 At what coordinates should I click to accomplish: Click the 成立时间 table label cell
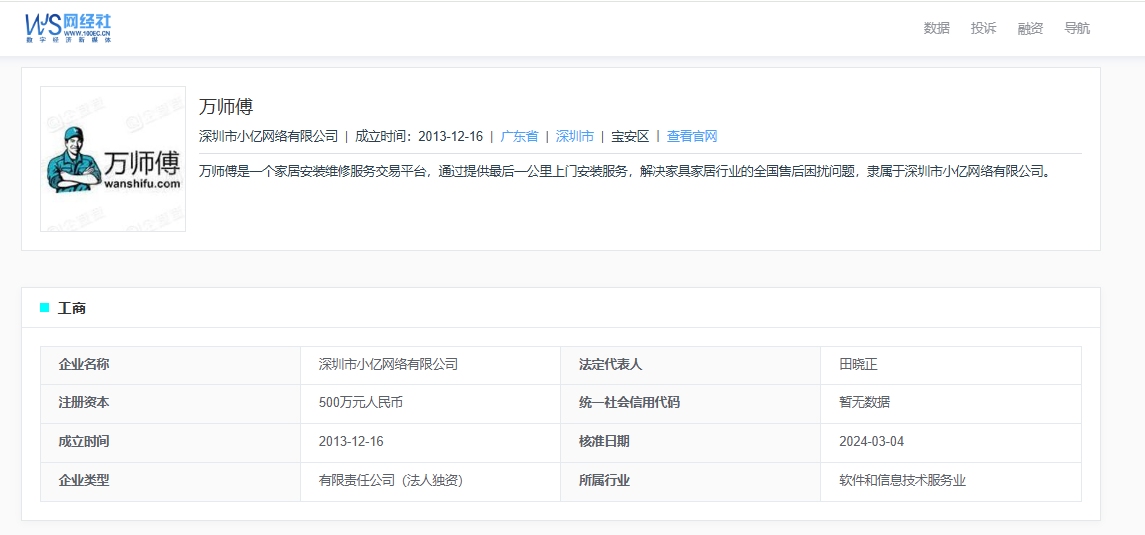(170, 443)
